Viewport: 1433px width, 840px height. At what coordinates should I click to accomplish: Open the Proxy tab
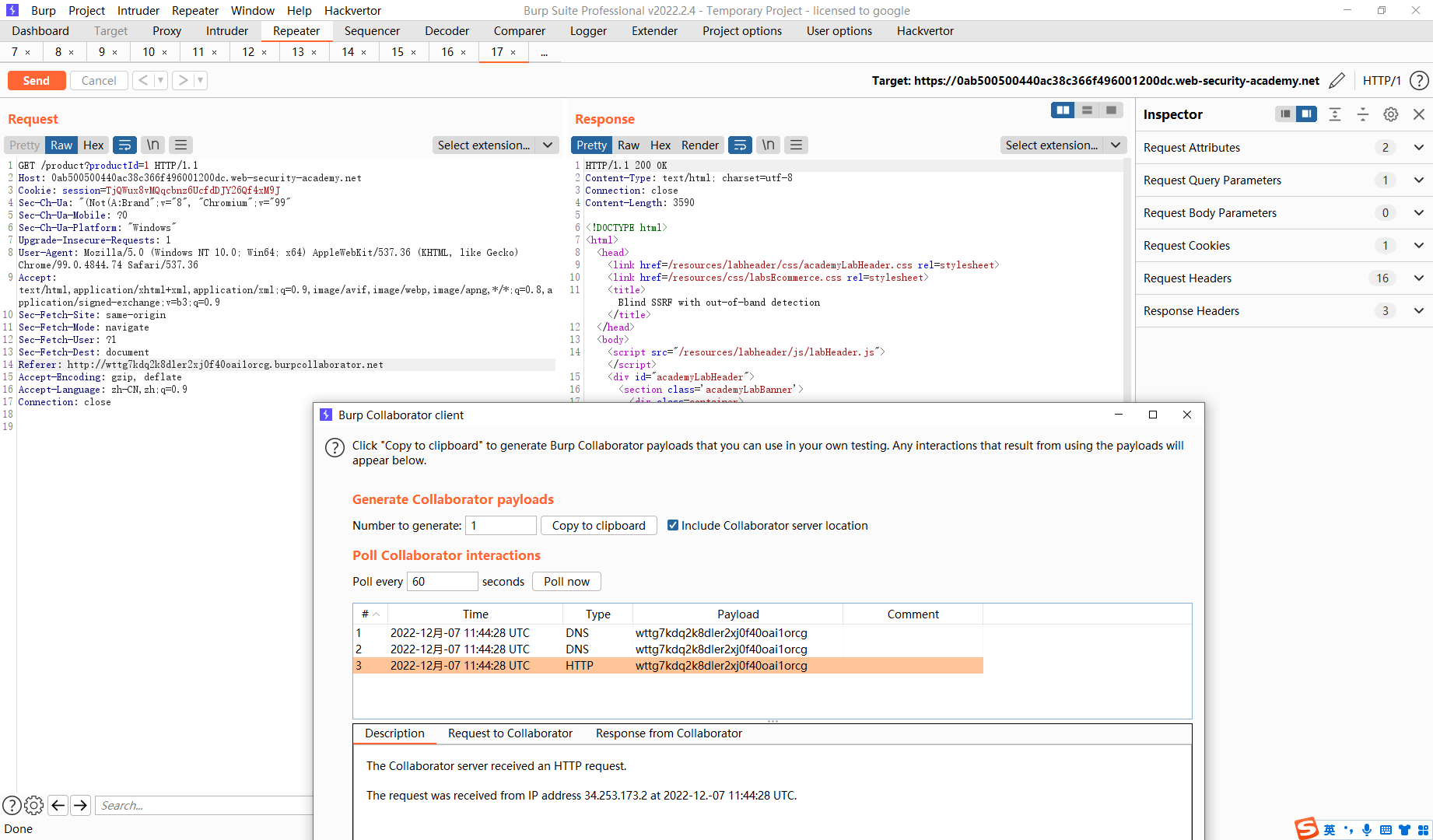pos(166,31)
